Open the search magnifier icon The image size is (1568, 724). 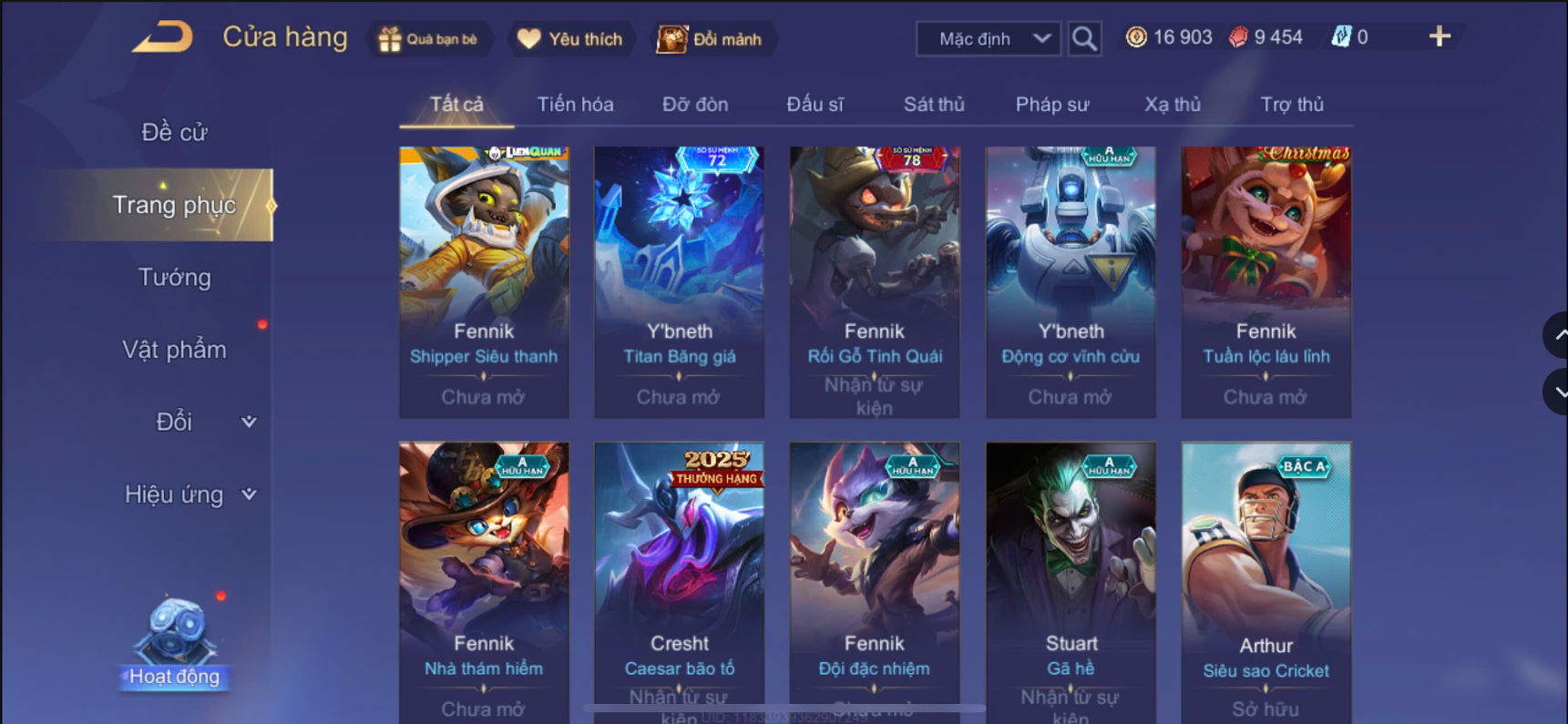[x=1084, y=38]
